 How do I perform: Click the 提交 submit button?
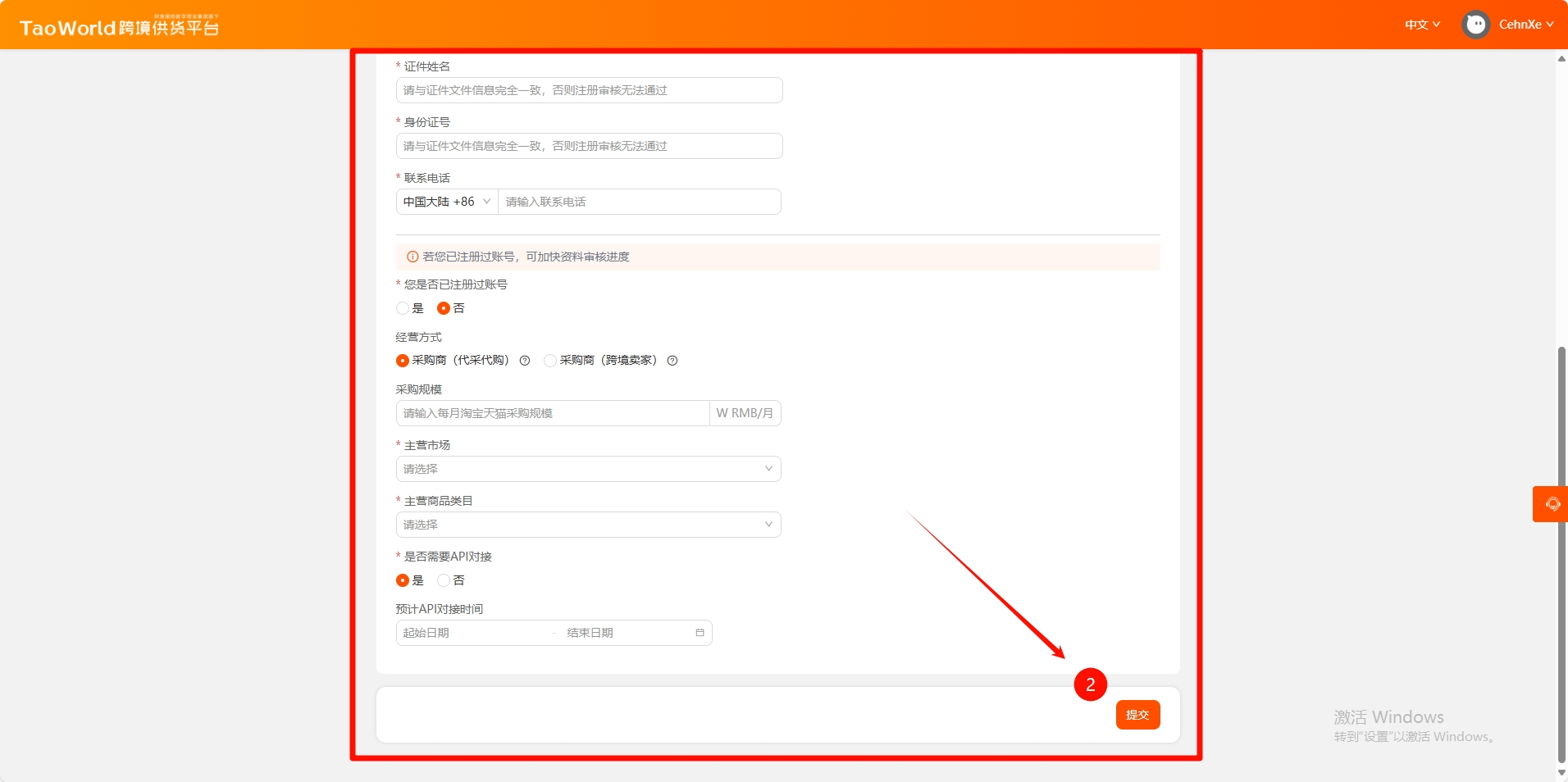coord(1137,715)
